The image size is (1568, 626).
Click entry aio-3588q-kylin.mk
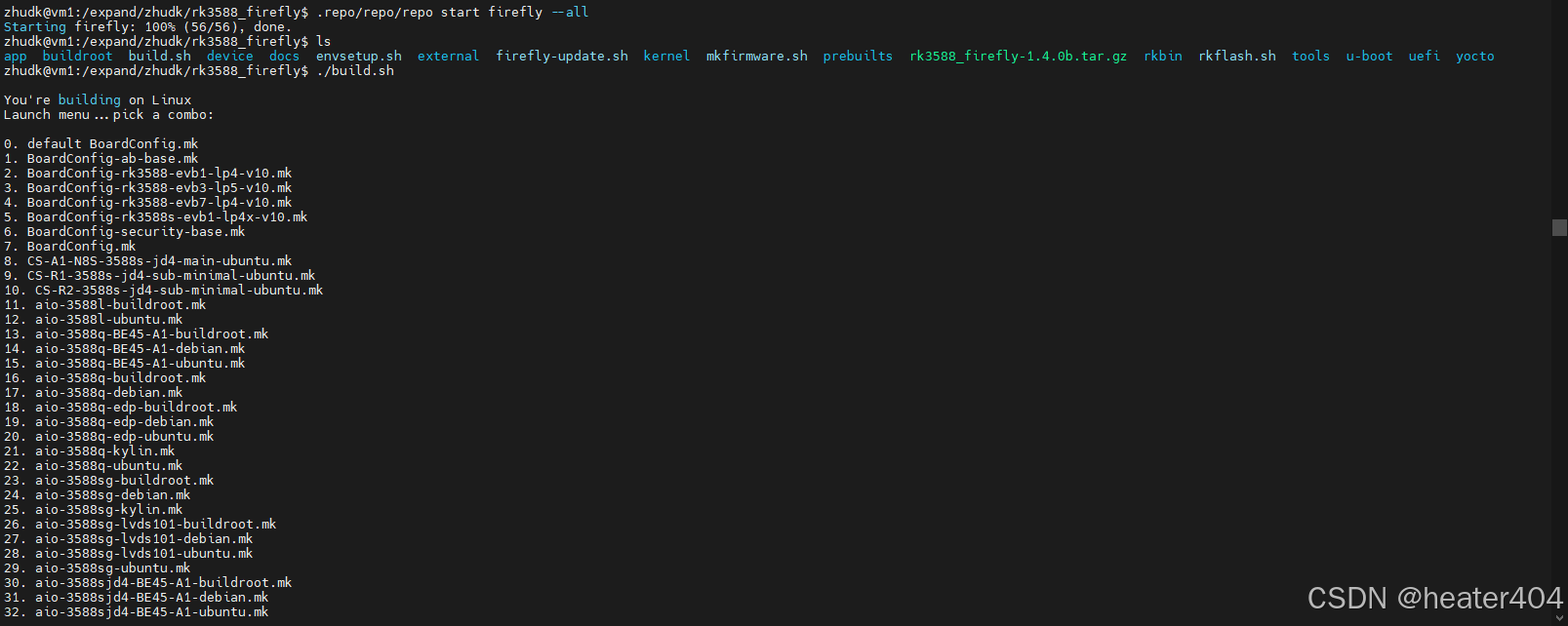90,451
